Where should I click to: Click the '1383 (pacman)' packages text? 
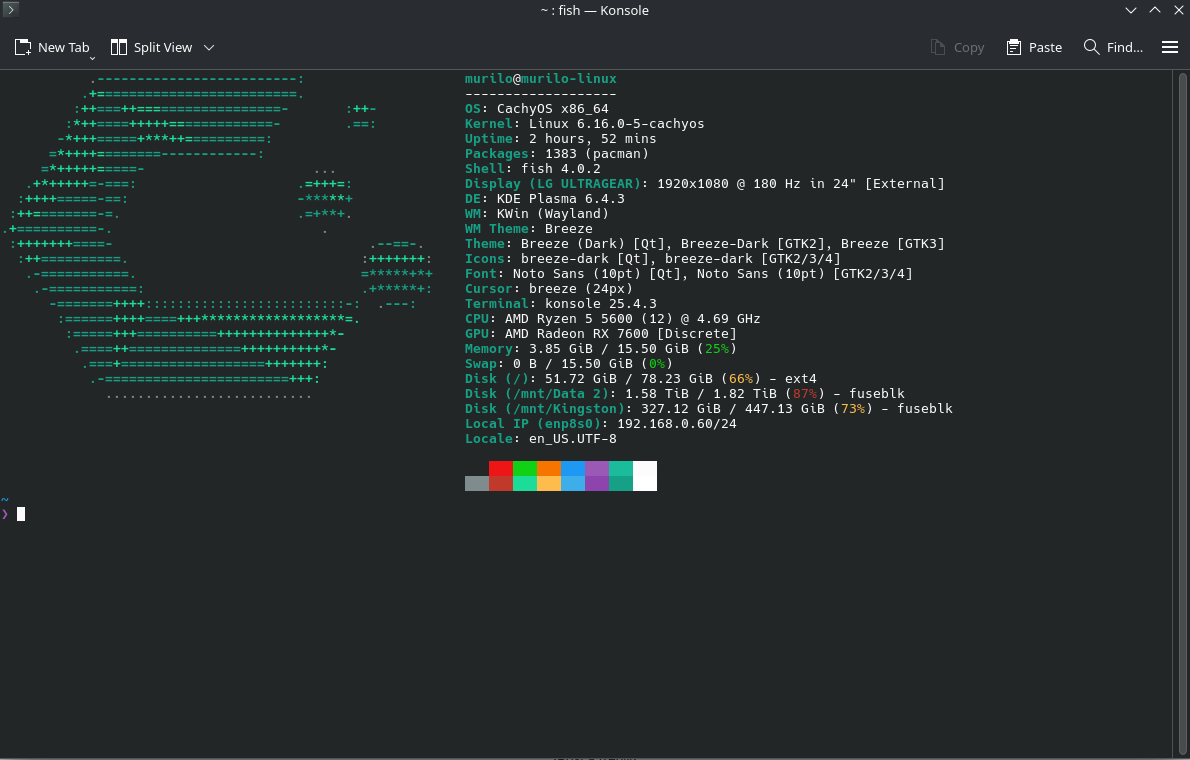click(597, 153)
